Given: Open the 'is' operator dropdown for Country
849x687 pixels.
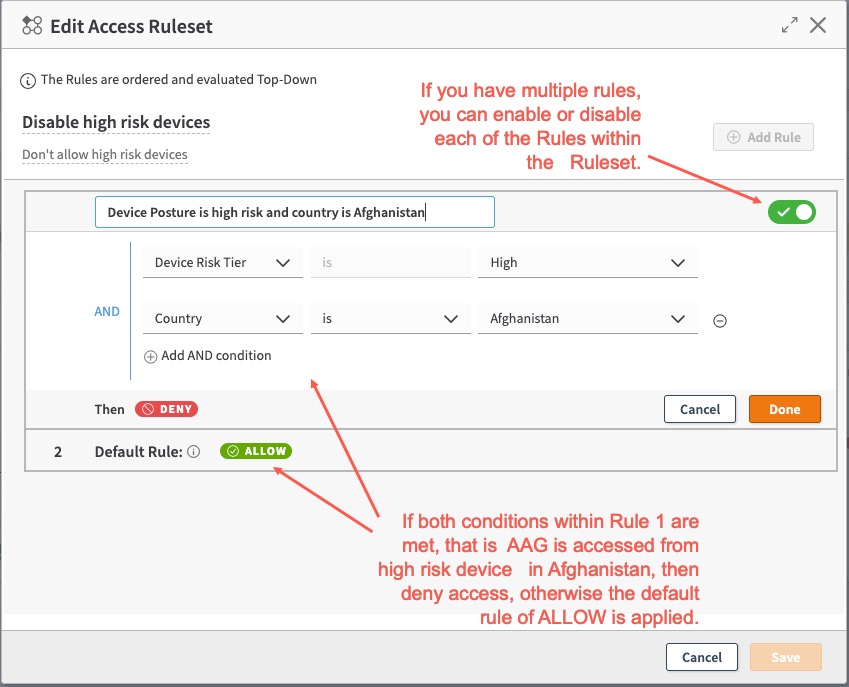Looking at the screenshot, I should (390, 319).
